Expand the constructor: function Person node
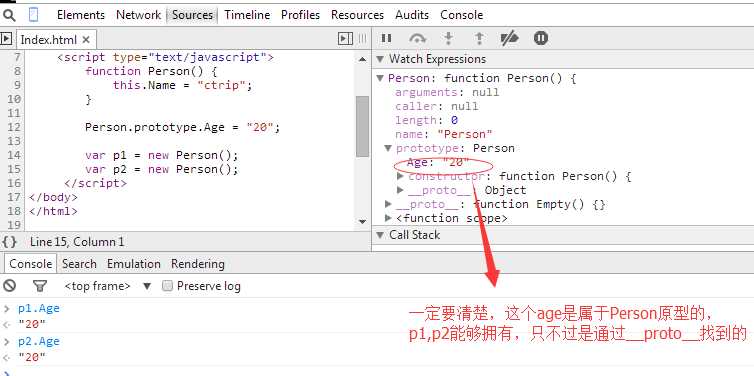The width and height of the screenshot is (754, 376). coord(400,176)
